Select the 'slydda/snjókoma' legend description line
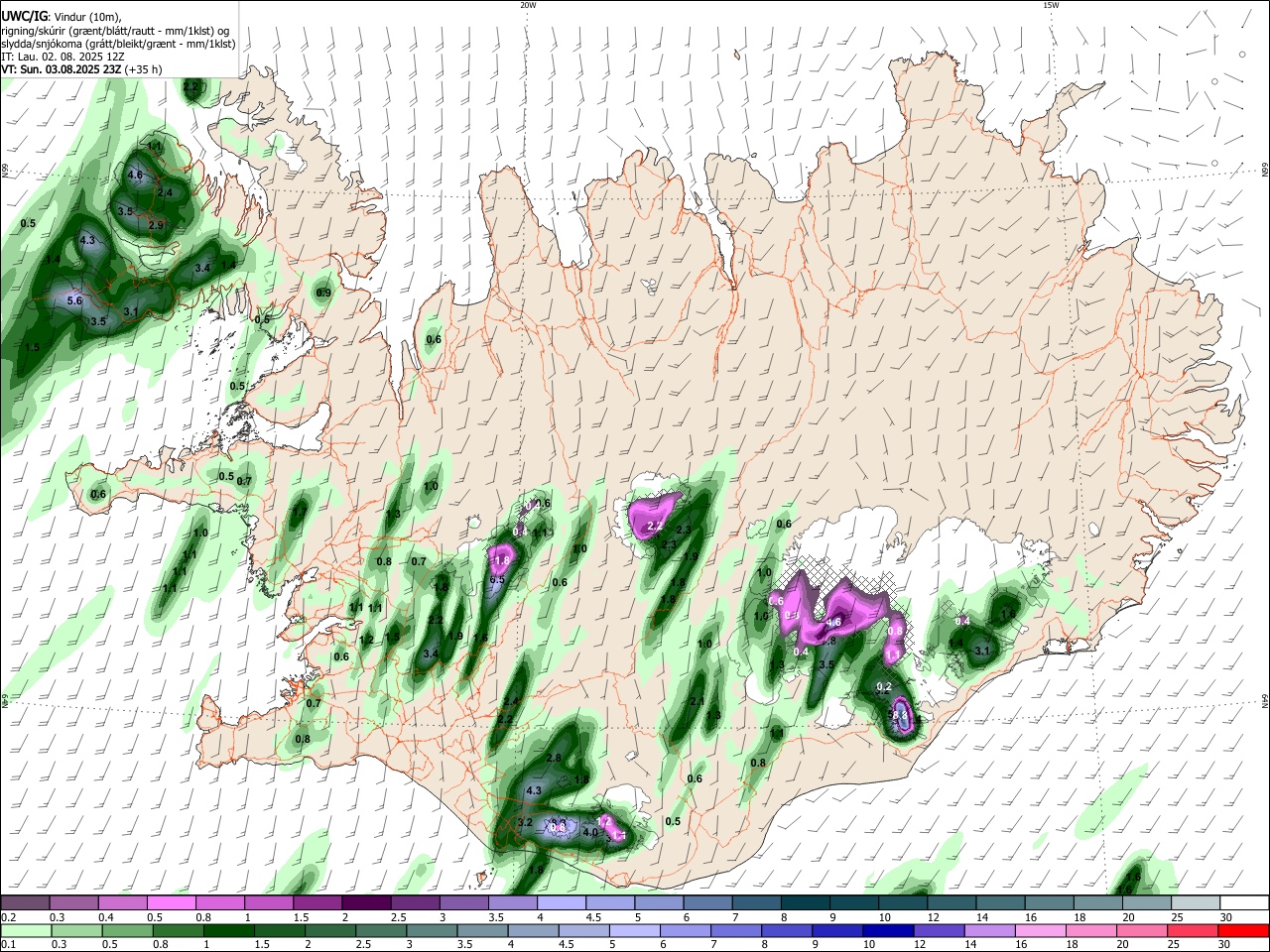The image size is (1270, 952). [x=118, y=44]
